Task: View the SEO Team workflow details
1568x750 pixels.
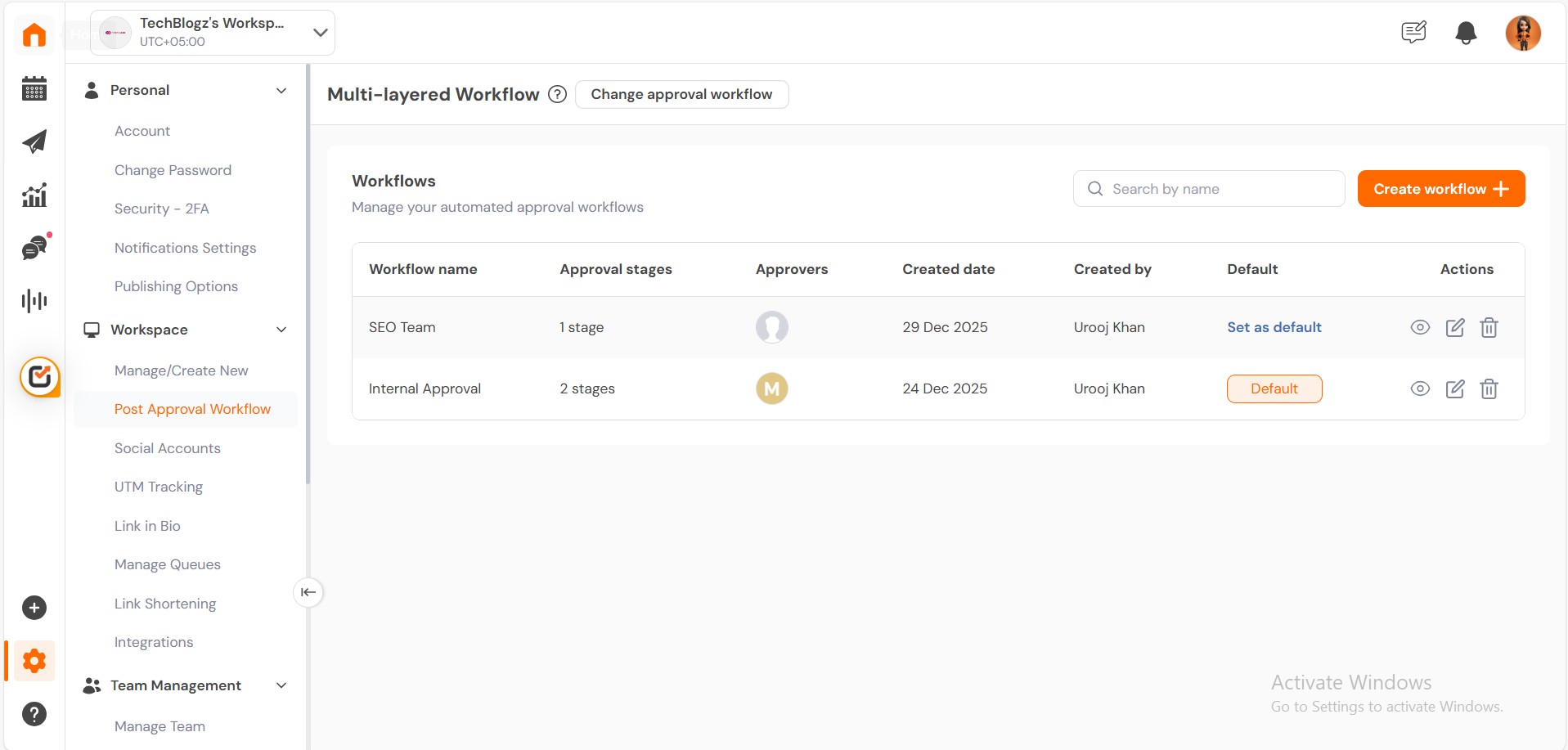Action: tap(1420, 327)
